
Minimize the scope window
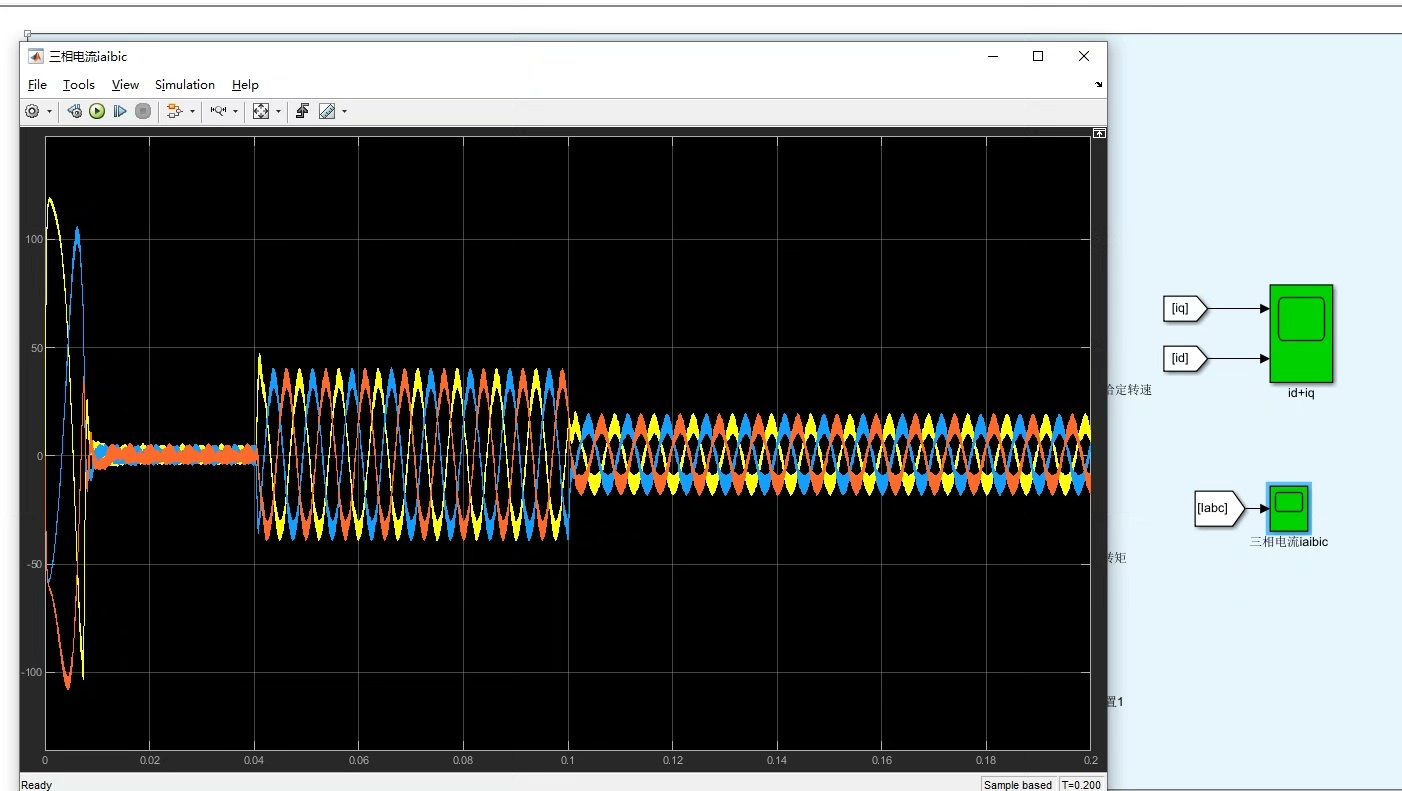pyautogui.click(x=993, y=56)
